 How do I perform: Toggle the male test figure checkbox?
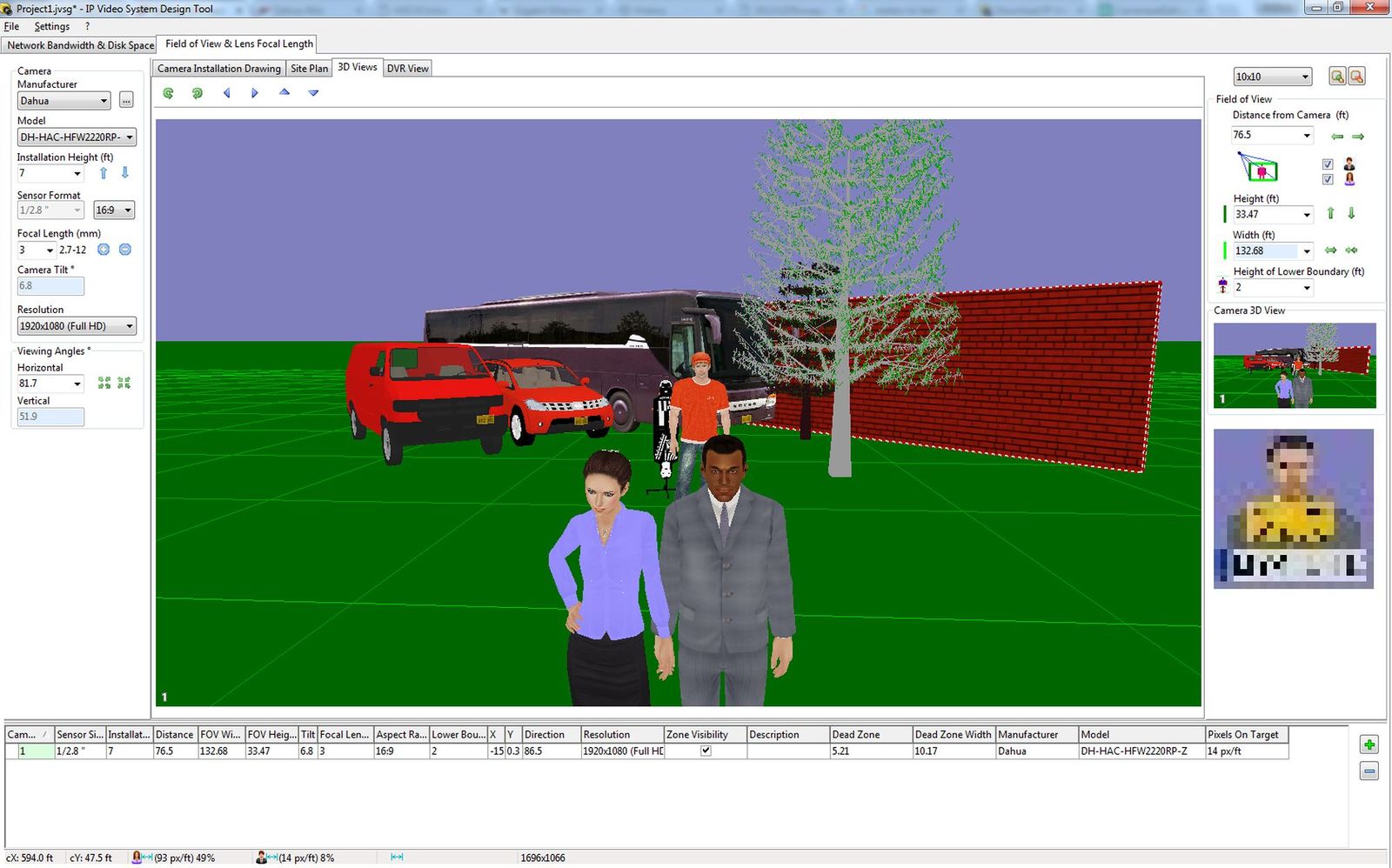[1328, 164]
